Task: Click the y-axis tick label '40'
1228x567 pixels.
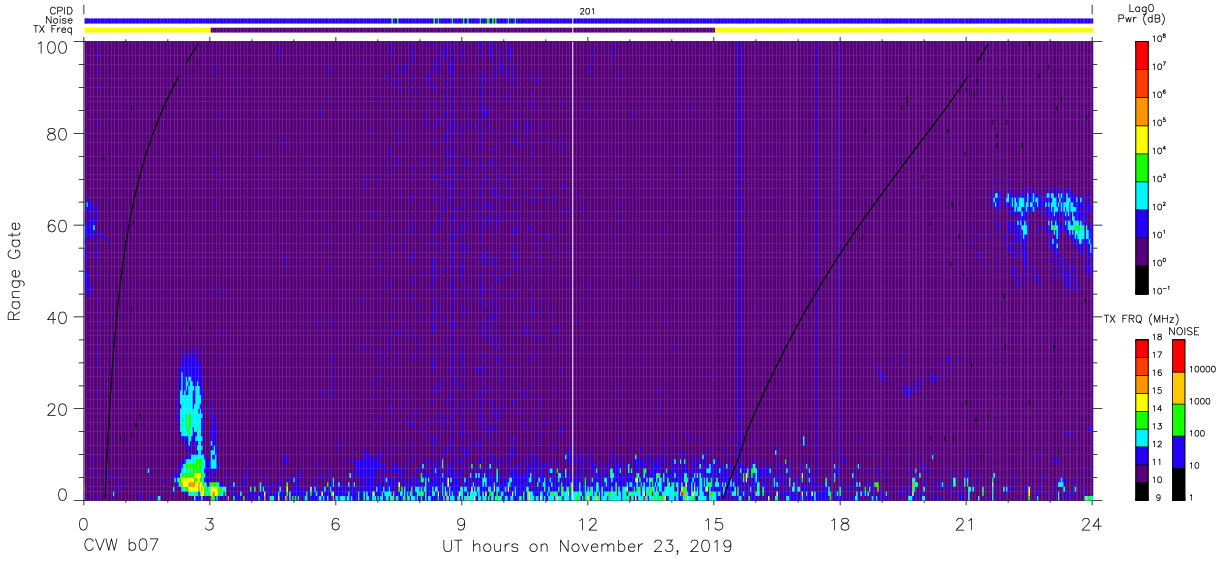Action: (58, 317)
